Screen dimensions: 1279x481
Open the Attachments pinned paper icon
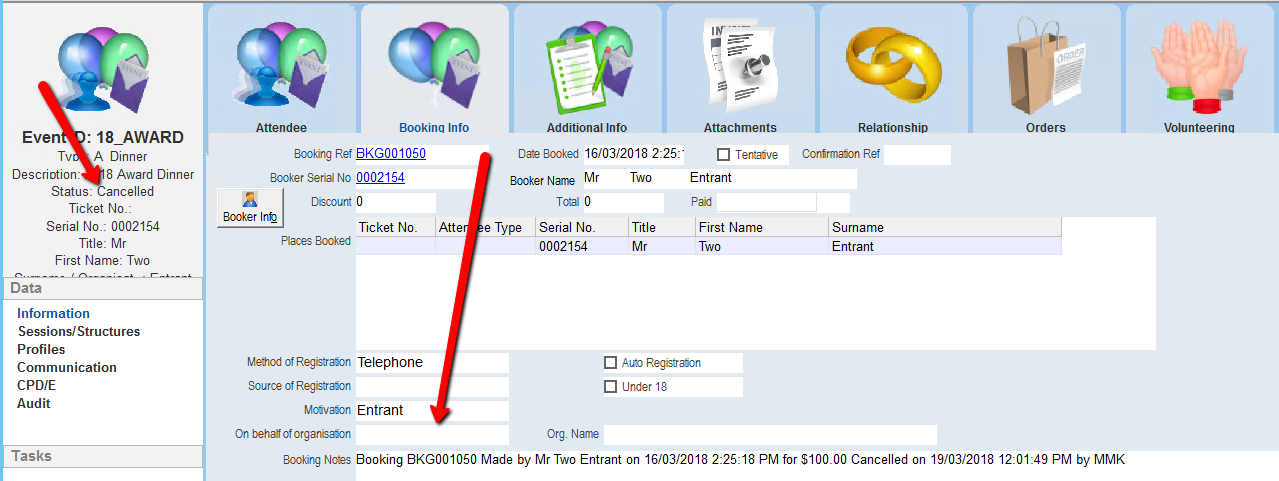pyautogui.click(x=740, y=64)
